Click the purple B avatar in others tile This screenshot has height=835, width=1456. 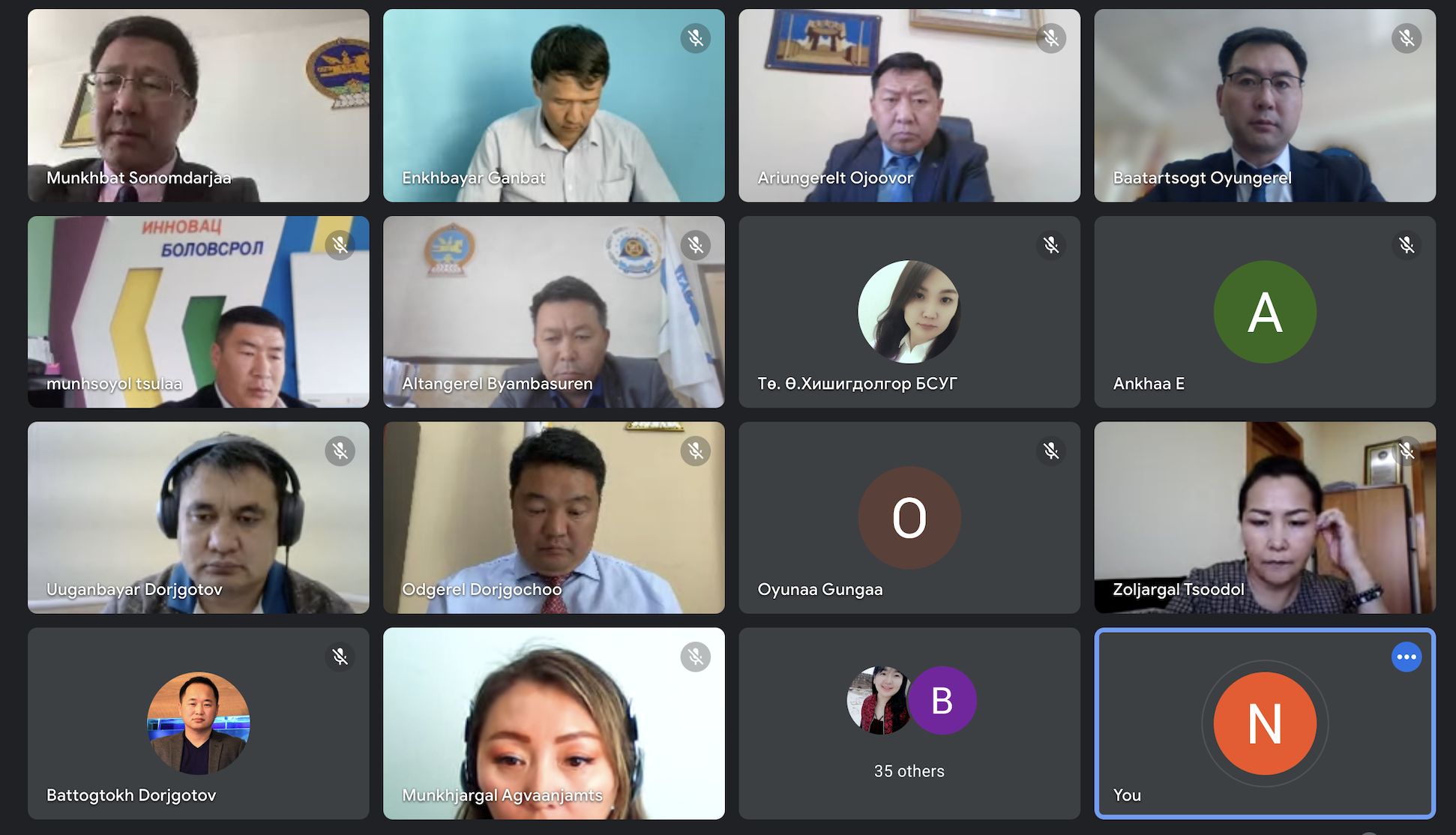click(942, 701)
